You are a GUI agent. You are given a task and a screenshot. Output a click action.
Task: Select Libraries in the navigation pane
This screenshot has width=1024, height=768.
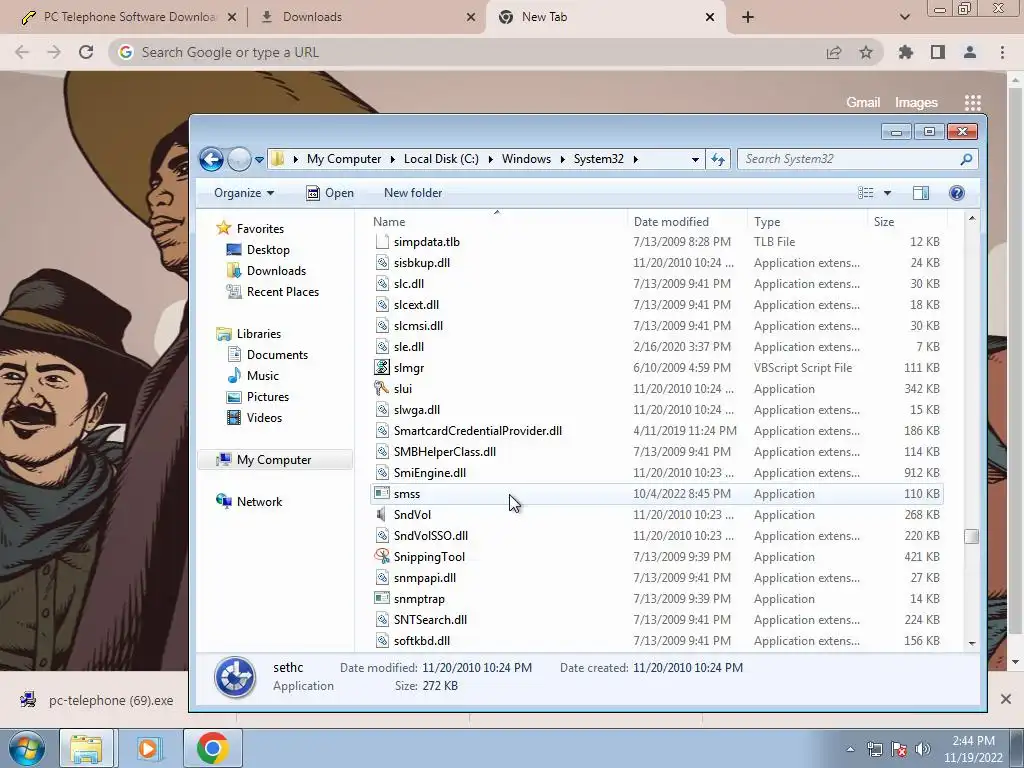(x=249, y=334)
